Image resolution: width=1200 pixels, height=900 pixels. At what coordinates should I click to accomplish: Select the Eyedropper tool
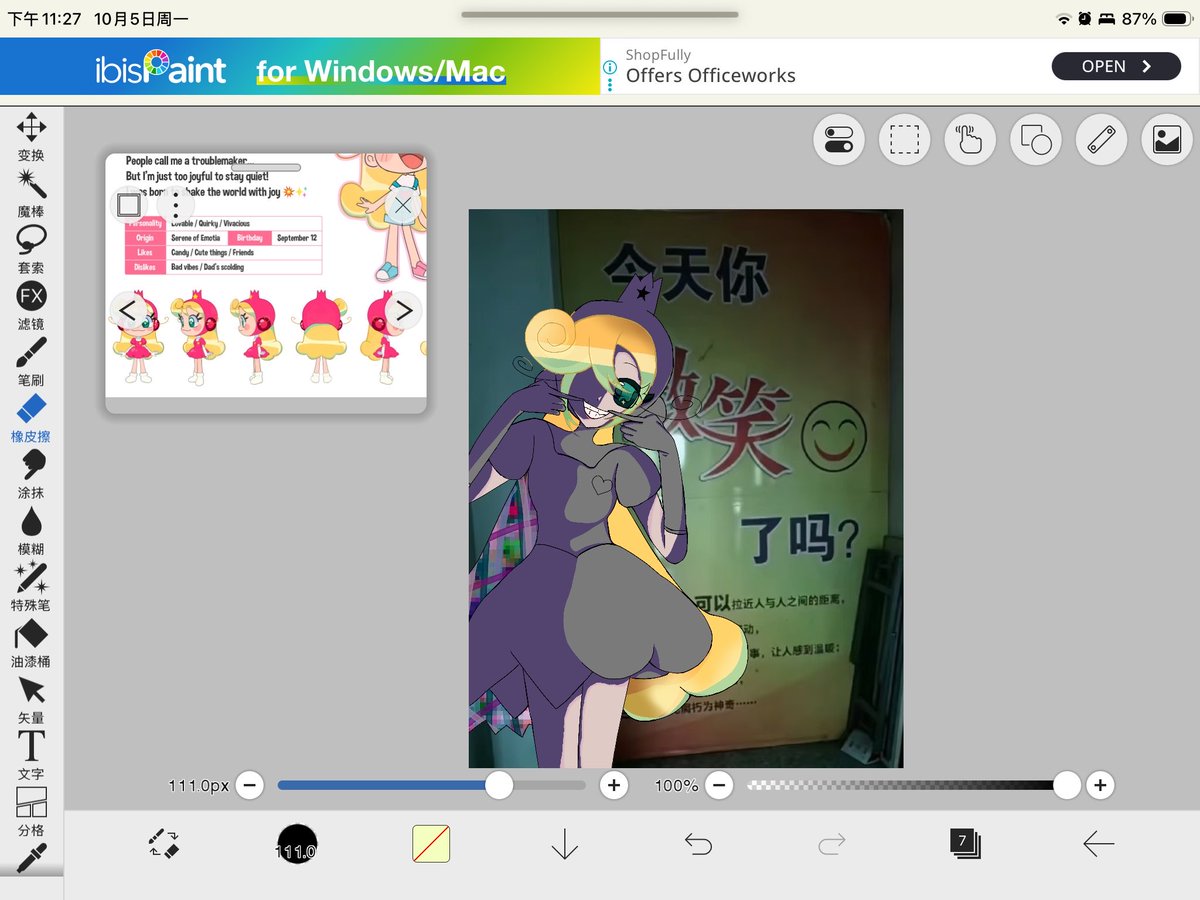coord(31,858)
